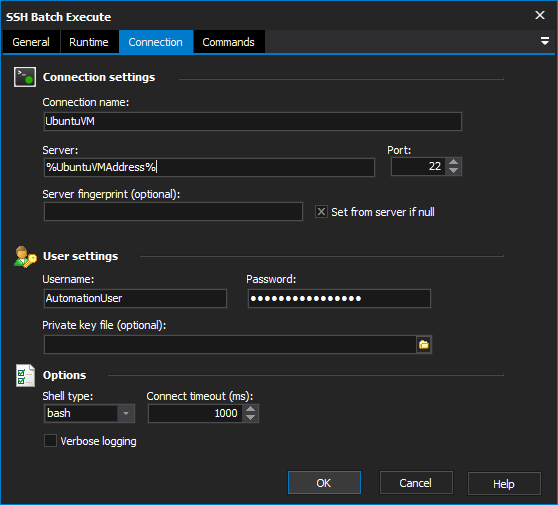
Task: Click the User settings key icon
Action: click(25, 257)
